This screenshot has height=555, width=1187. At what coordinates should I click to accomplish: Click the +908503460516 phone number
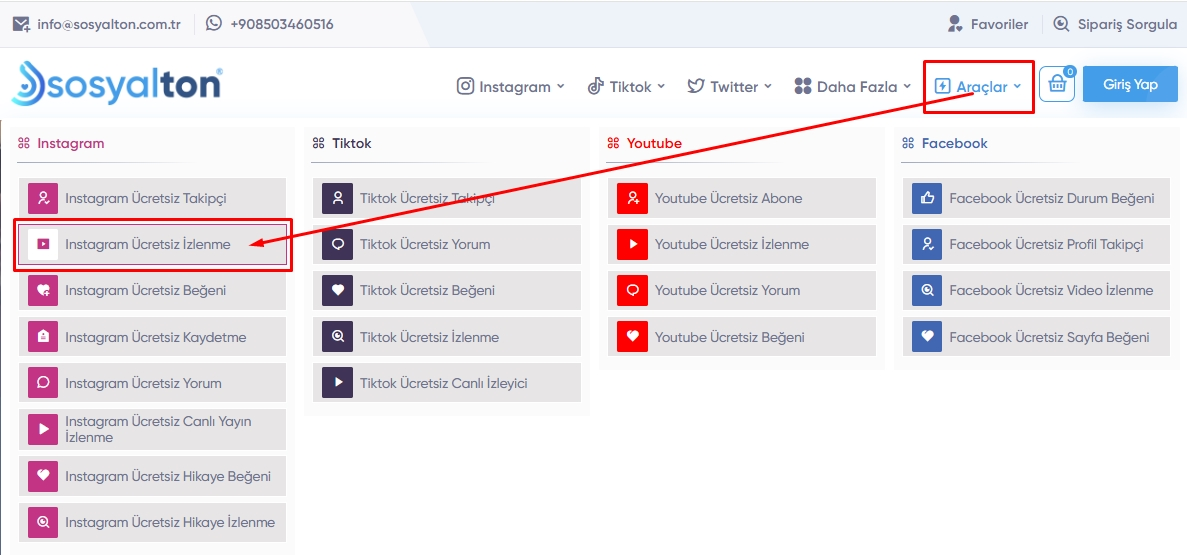282,24
